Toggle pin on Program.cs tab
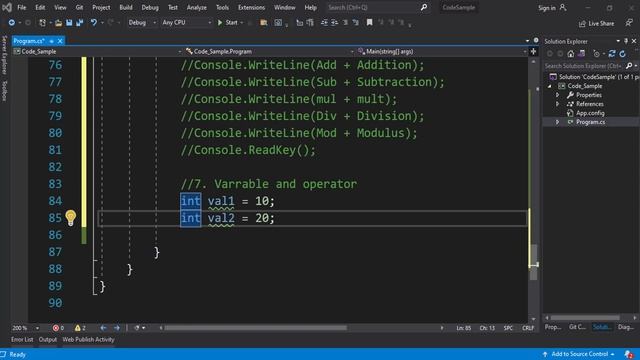 (51, 41)
